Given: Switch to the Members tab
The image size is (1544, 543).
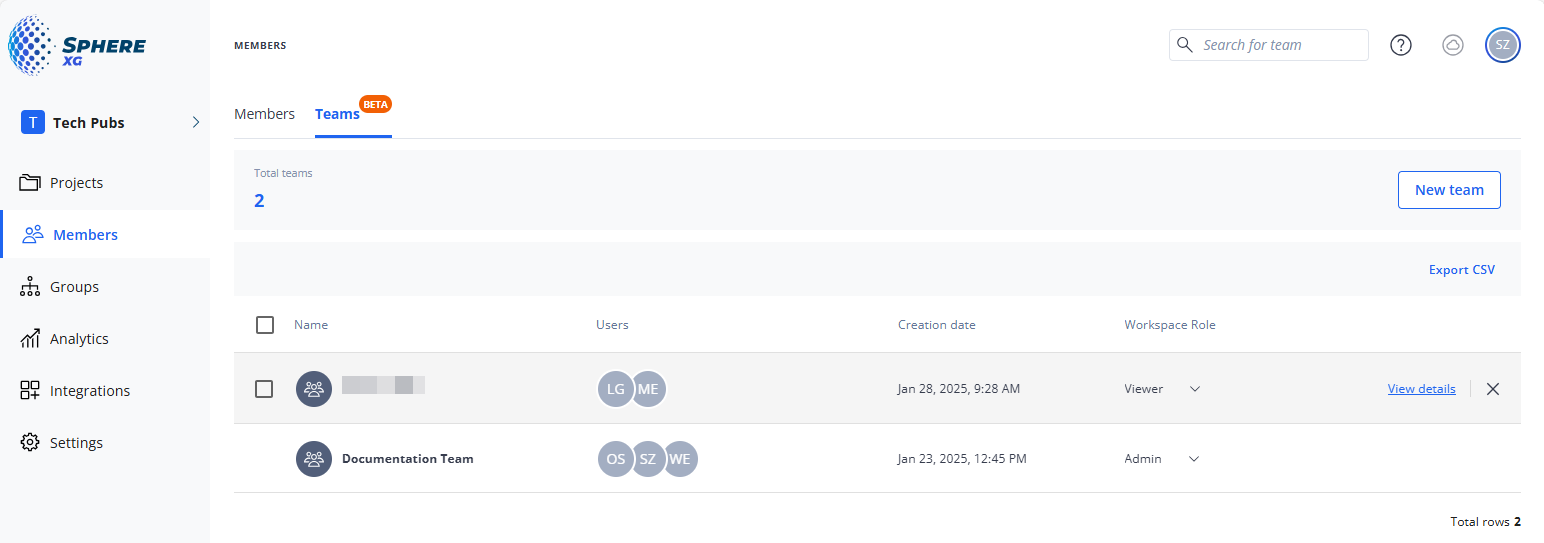Looking at the screenshot, I should pyautogui.click(x=264, y=114).
